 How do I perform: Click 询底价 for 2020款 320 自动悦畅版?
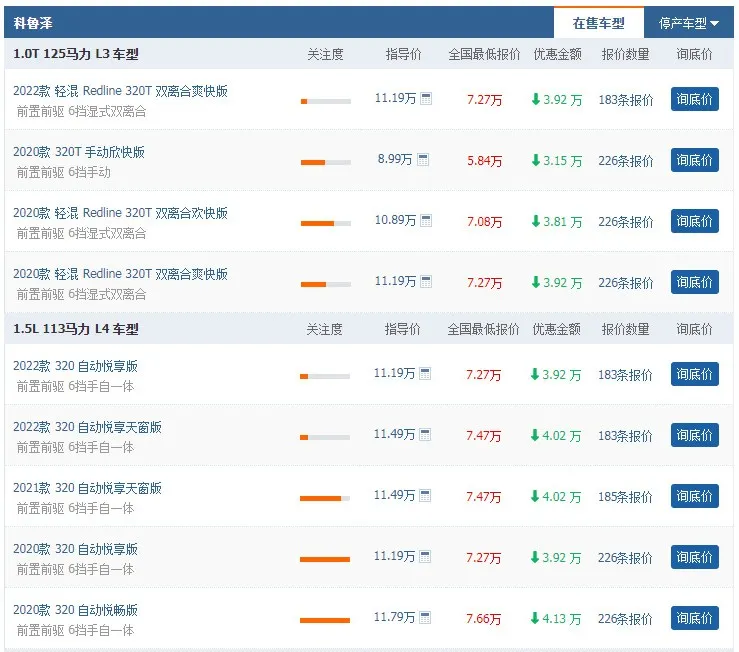tap(695, 618)
